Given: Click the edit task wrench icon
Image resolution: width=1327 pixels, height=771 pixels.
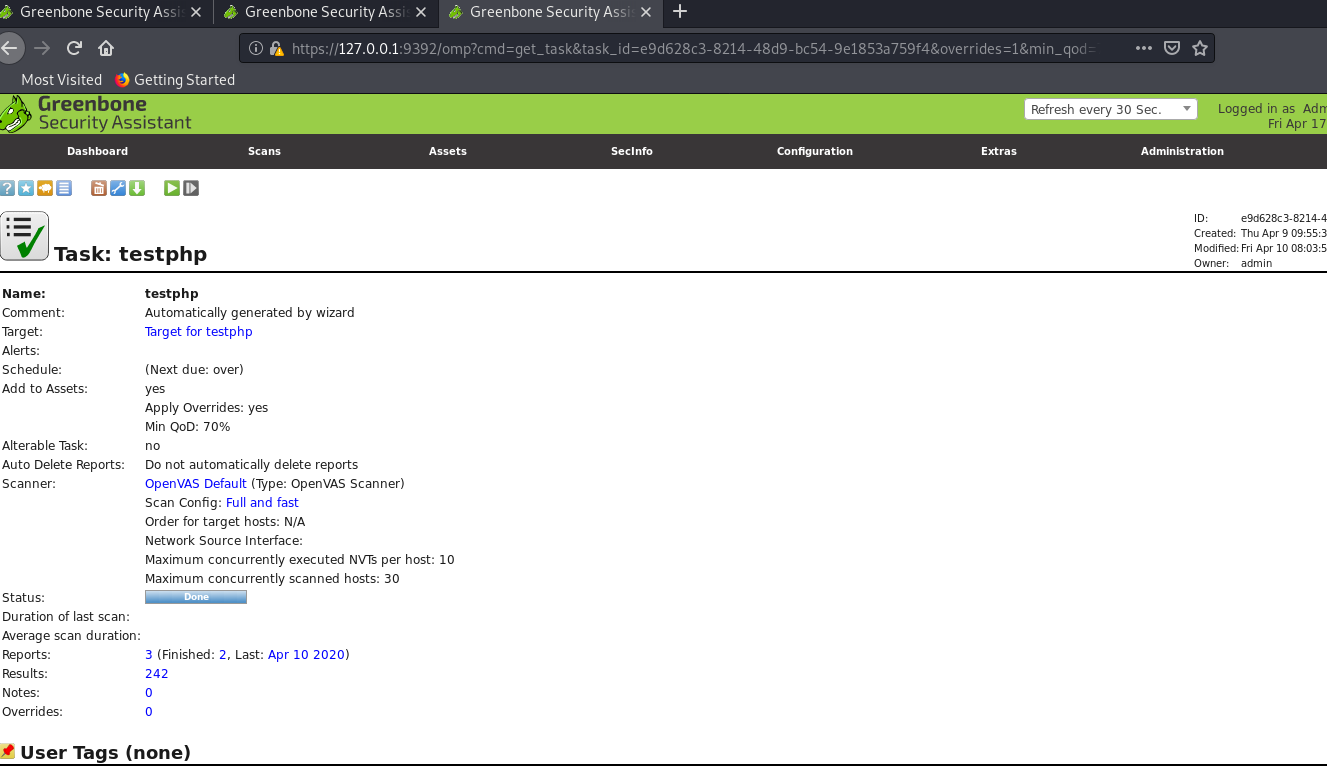Looking at the screenshot, I should coord(118,188).
